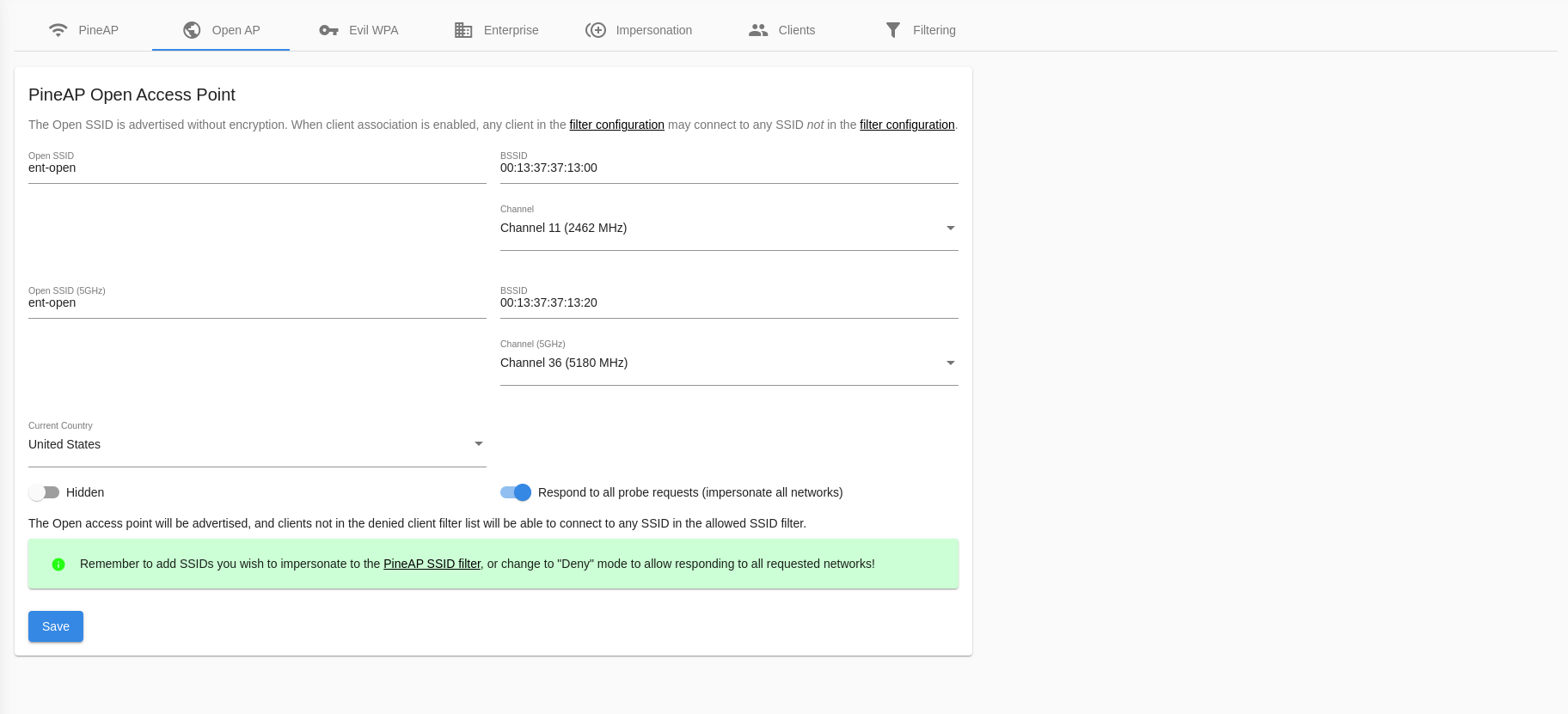1568x714 pixels.
Task: Enable the Hidden toggle switch
Action: [x=44, y=492]
